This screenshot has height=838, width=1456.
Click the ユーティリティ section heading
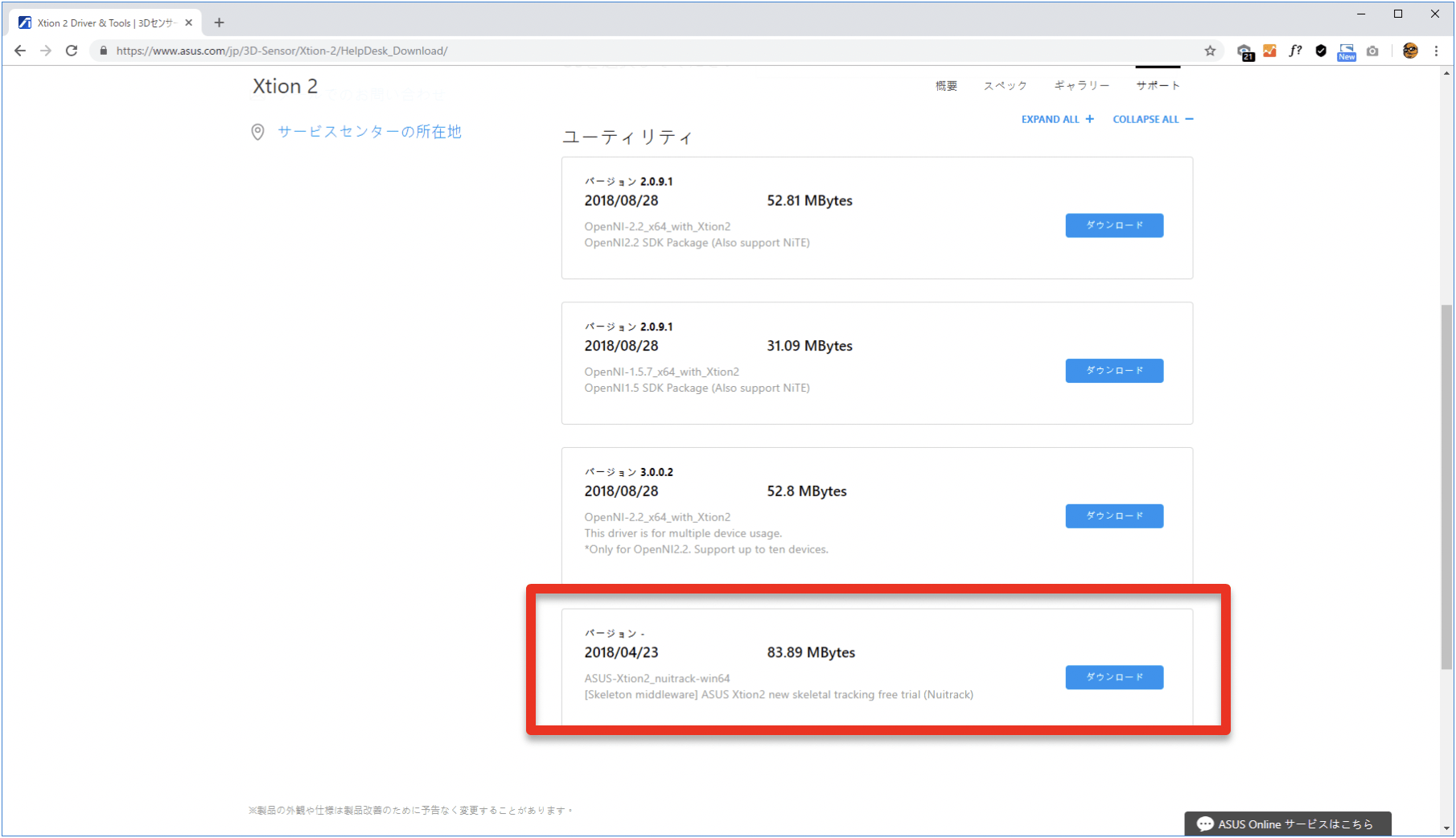pyautogui.click(x=627, y=138)
